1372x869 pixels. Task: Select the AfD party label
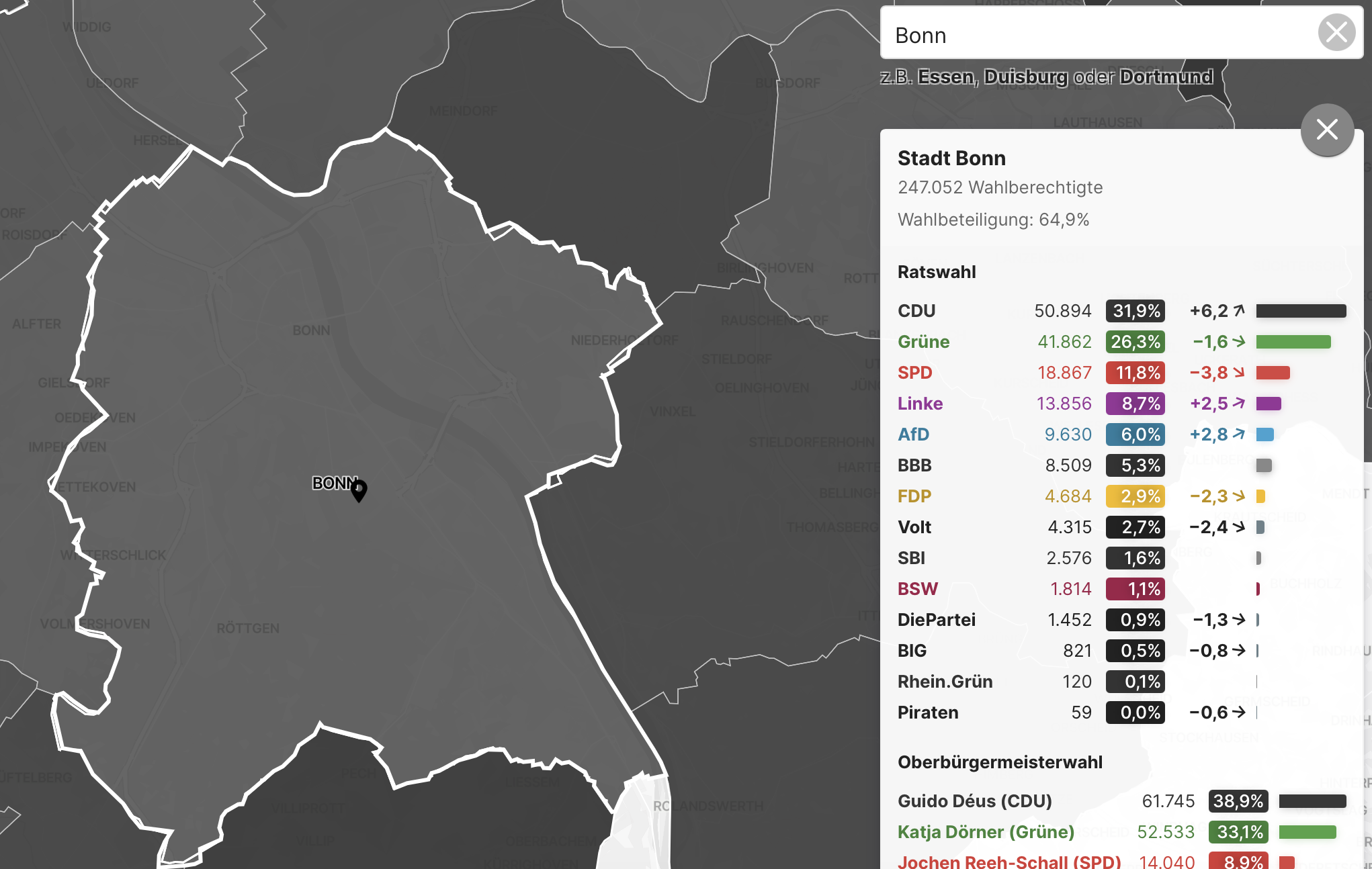coord(913,434)
